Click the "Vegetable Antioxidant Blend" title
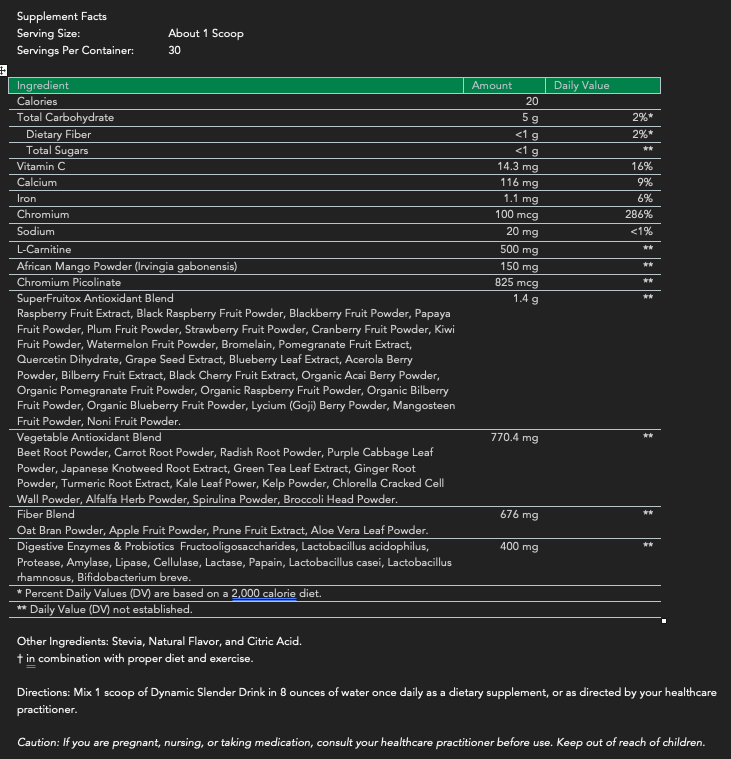 tap(89, 438)
